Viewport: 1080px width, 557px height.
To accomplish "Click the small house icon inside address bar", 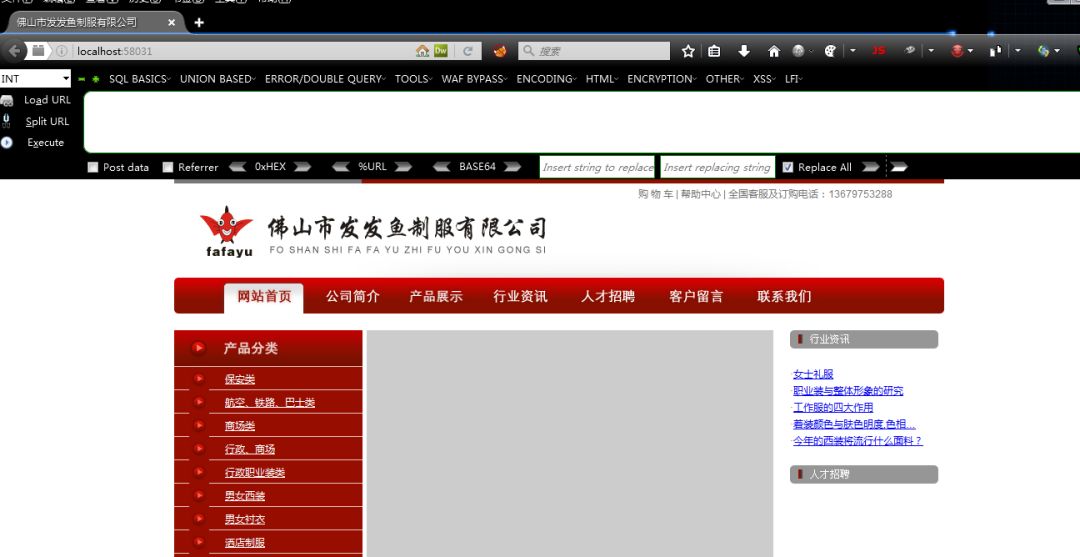I will [422, 51].
